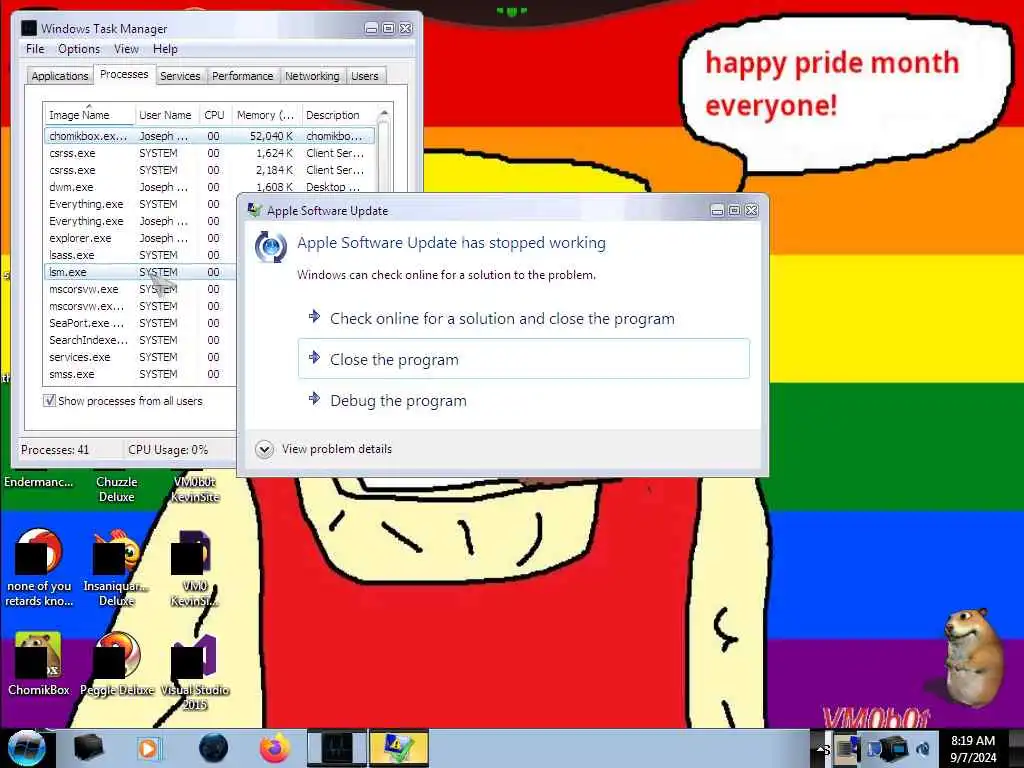Select the SeaPort.exe process row

(x=140, y=323)
